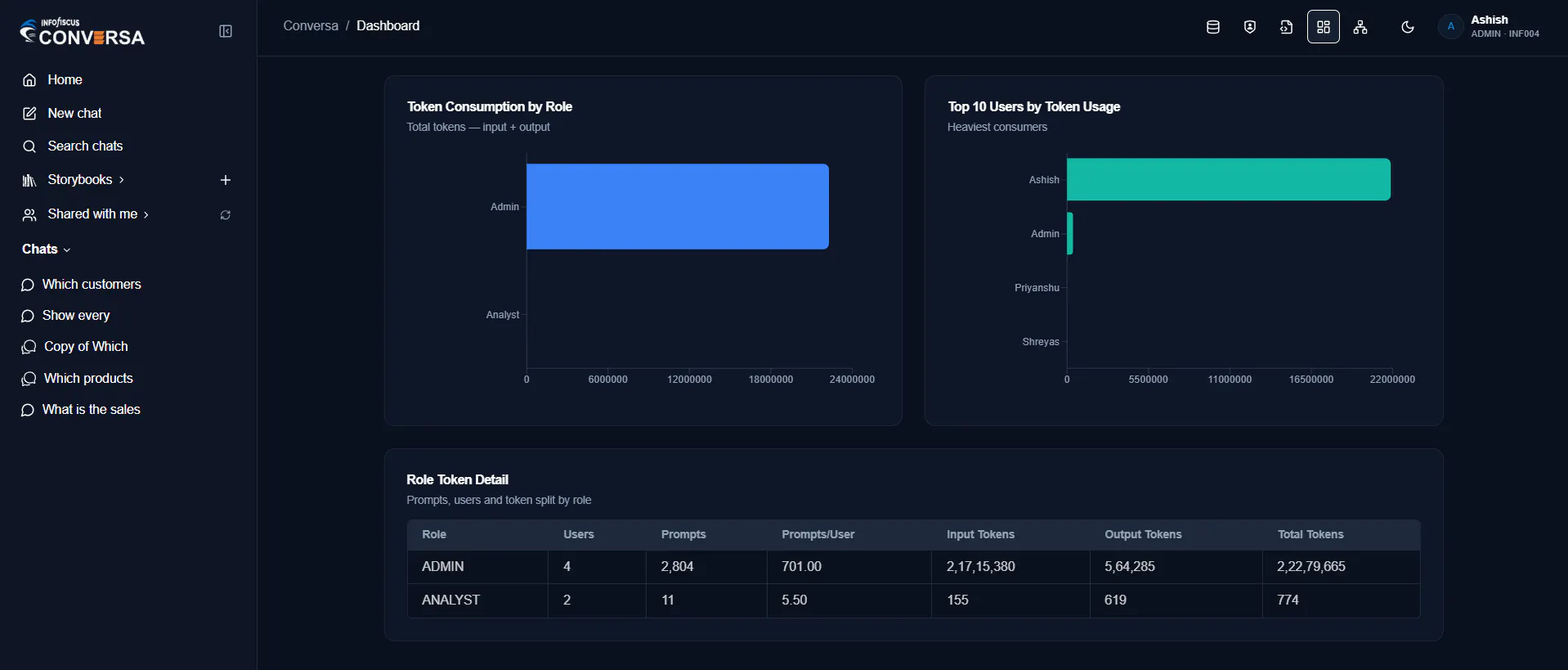Add a new storybook plus icon
This screenshot has height=670, width=1568.
tap(226, 180)
